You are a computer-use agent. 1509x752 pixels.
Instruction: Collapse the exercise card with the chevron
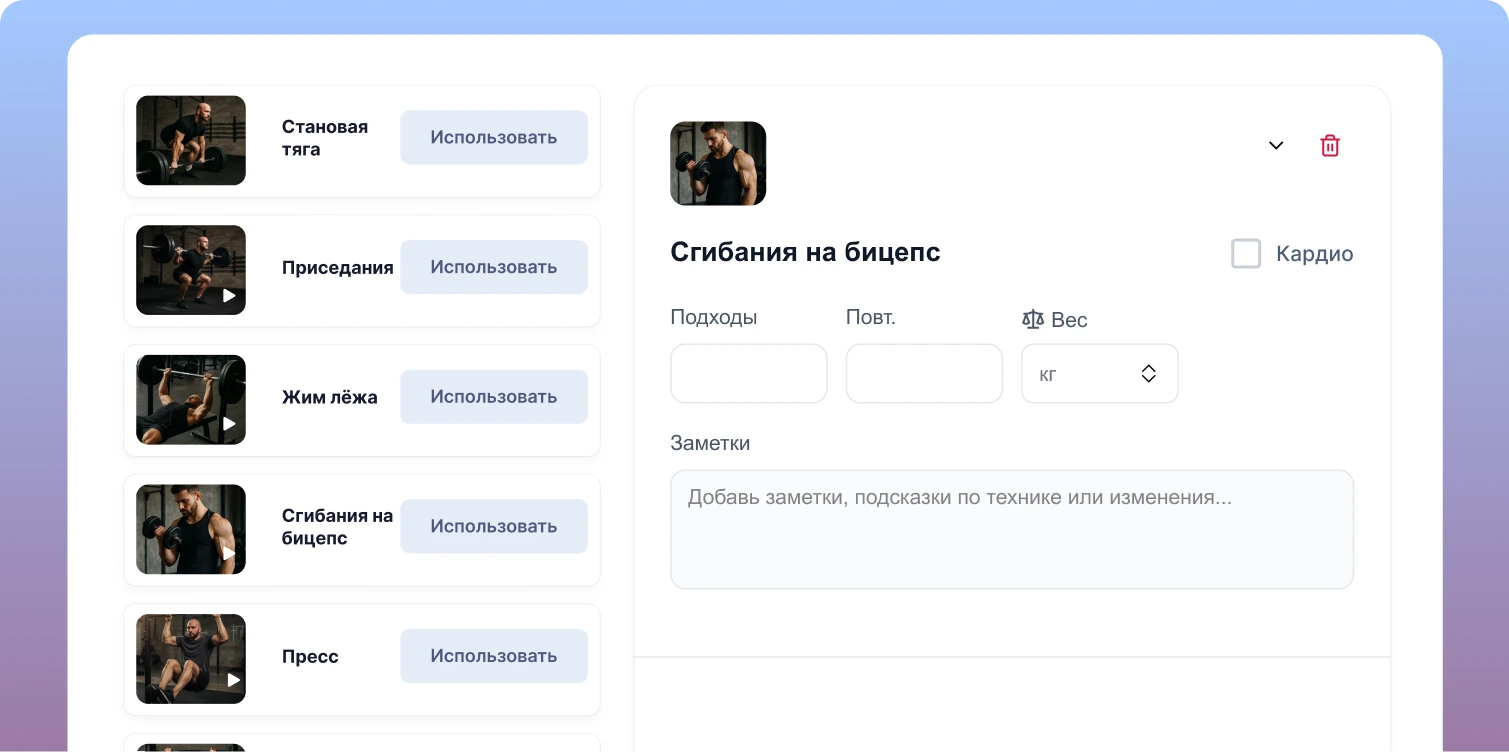tap(1276, 146)
